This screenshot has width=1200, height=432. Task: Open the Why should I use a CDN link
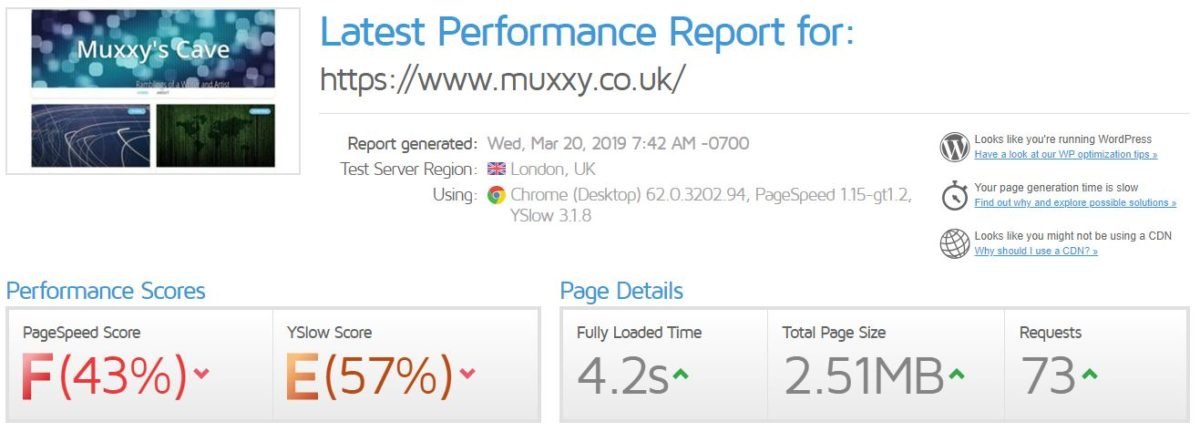[1036, 250]
